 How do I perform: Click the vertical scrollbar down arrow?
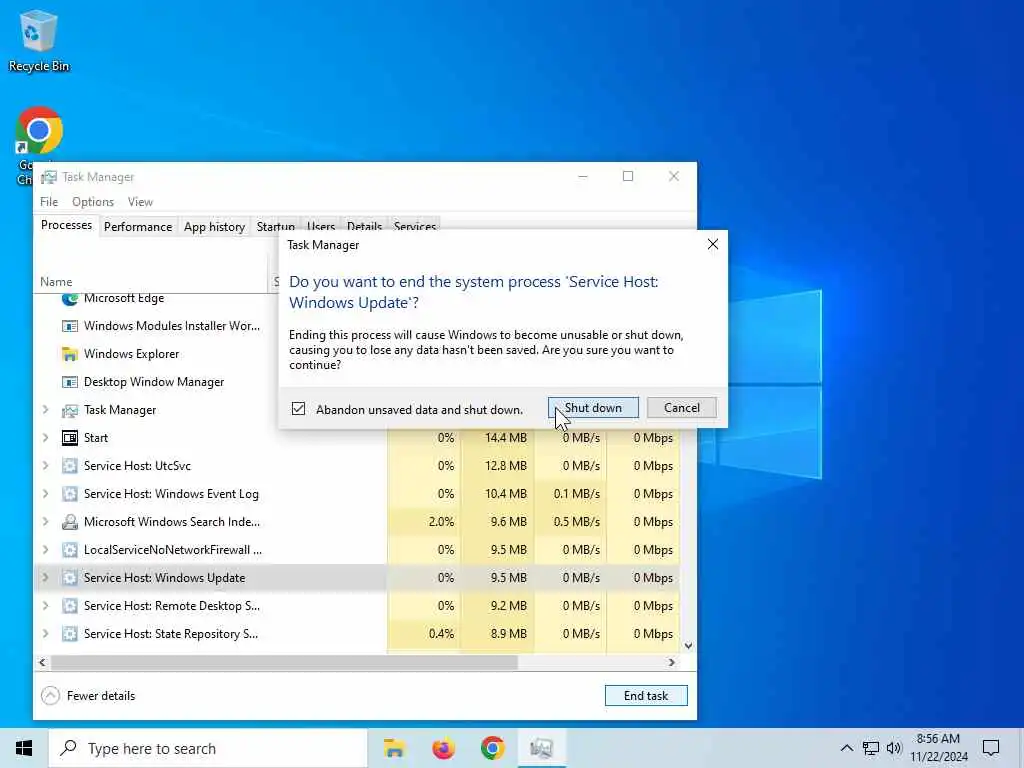(x=688, y=645)
